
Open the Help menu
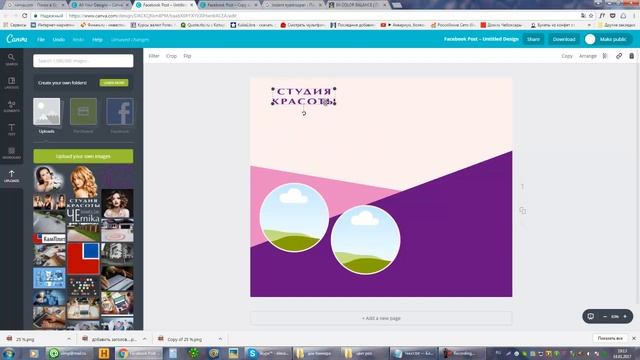[97, 40]
